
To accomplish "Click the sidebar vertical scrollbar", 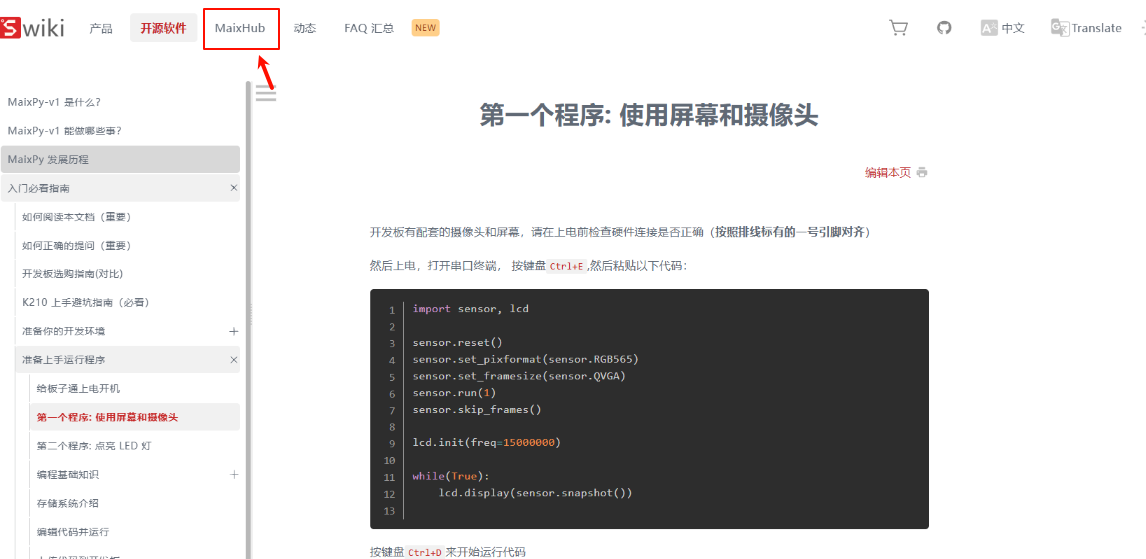I will pyautogui.click(x=248, y=320).
